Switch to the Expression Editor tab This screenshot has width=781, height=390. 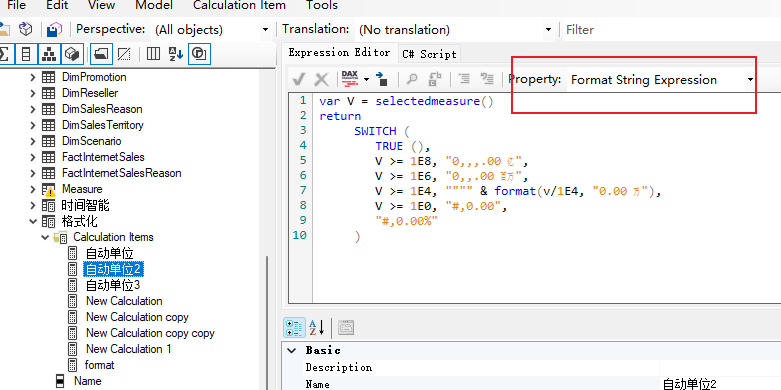(339, 52)
